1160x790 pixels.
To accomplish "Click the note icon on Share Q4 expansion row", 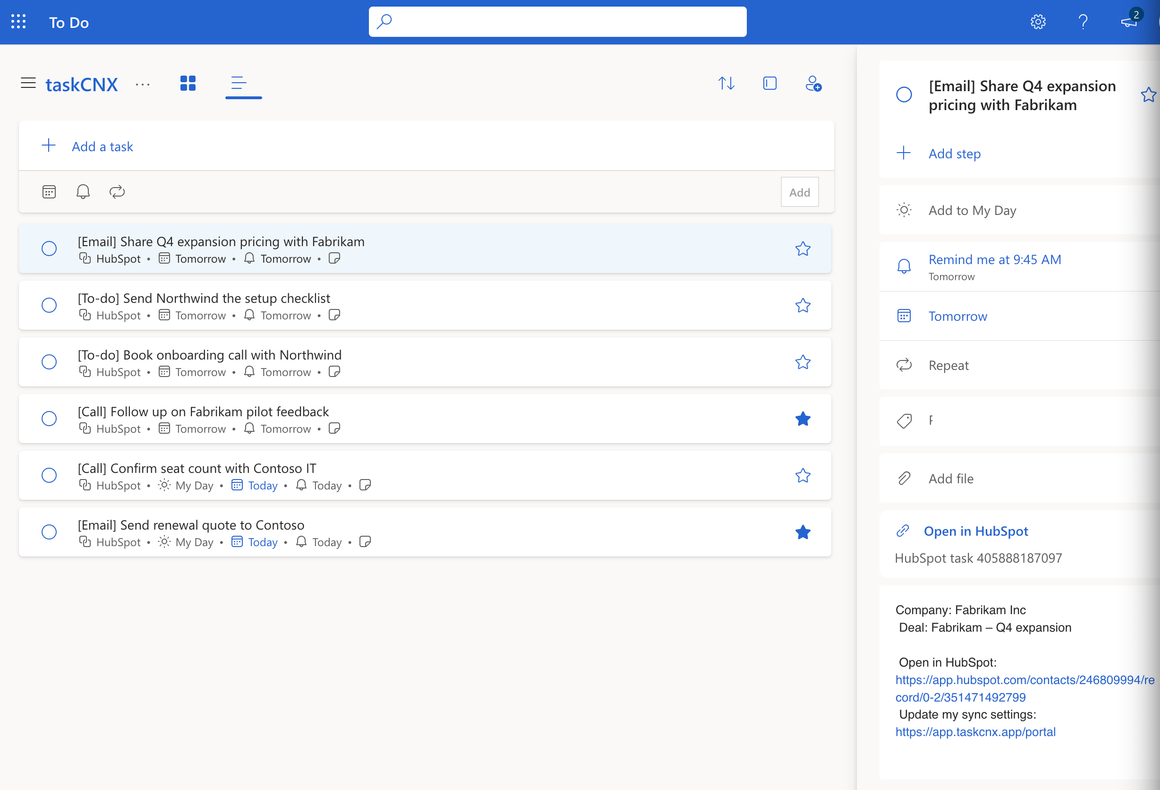I will (334, 258).
